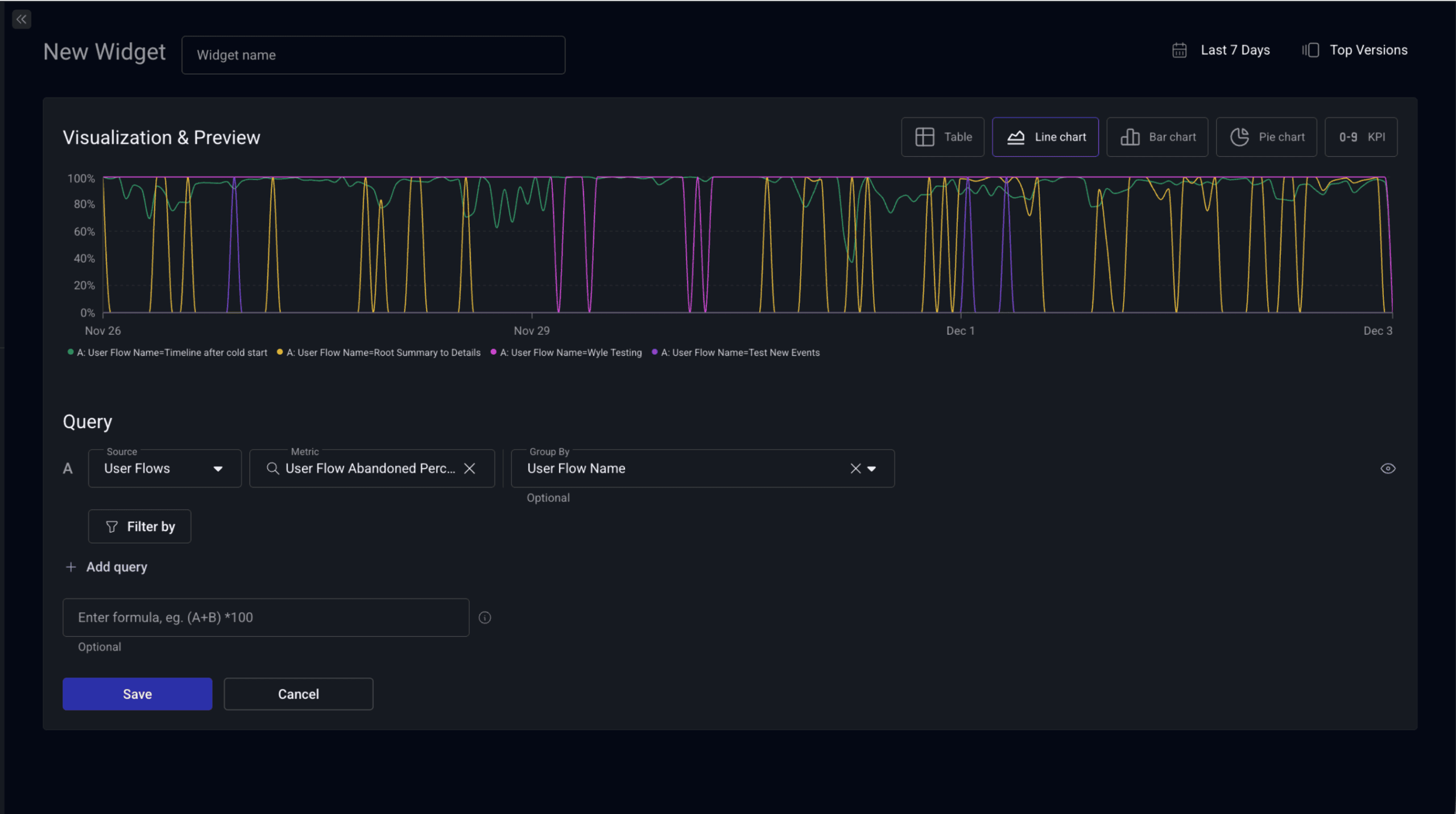Click the calendar icon beside Last 7 Days
Image resolution: width=1456 pixels, height=814 pixels.
1179,50
